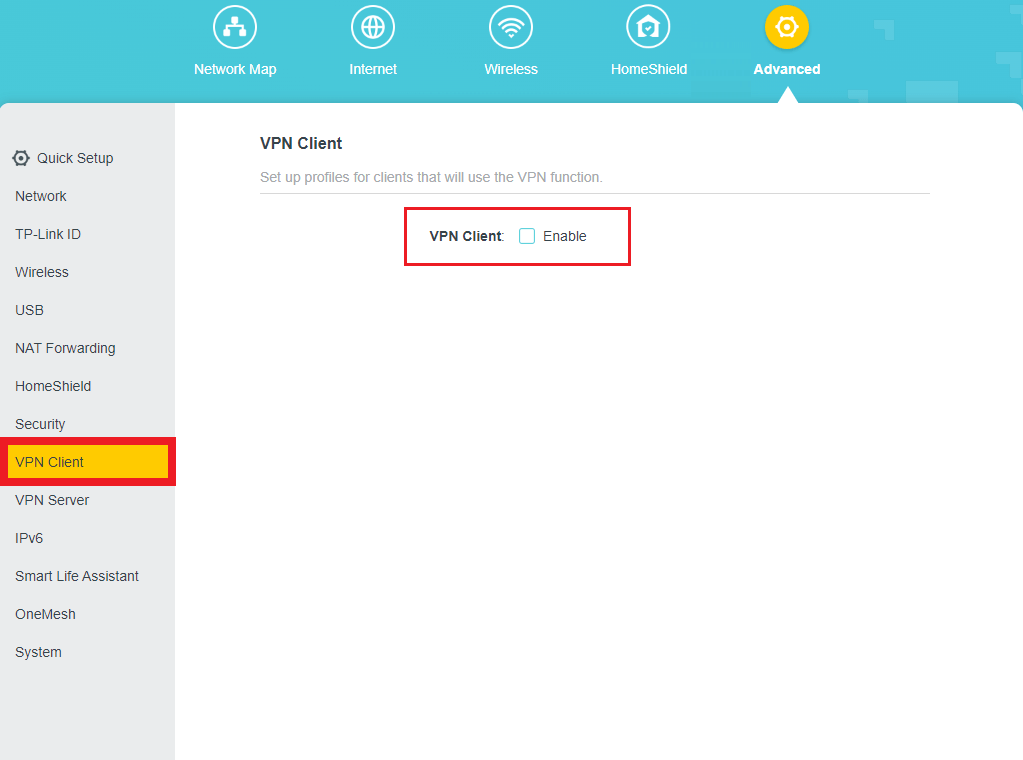Image resolution: width=1023 pixels, height=760 pixels.
Task: Click the HomeShield house icon
Action: tap(648, 27)
